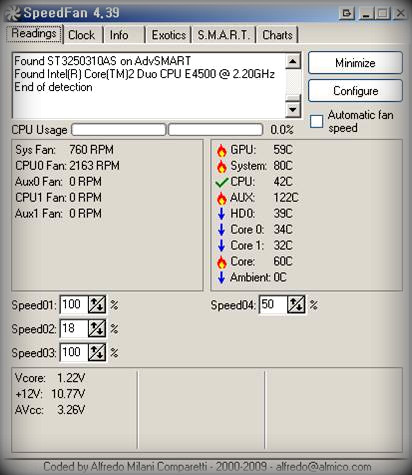
Task: Click into the Speed03 value field
Action: click(x=74, y=352)
